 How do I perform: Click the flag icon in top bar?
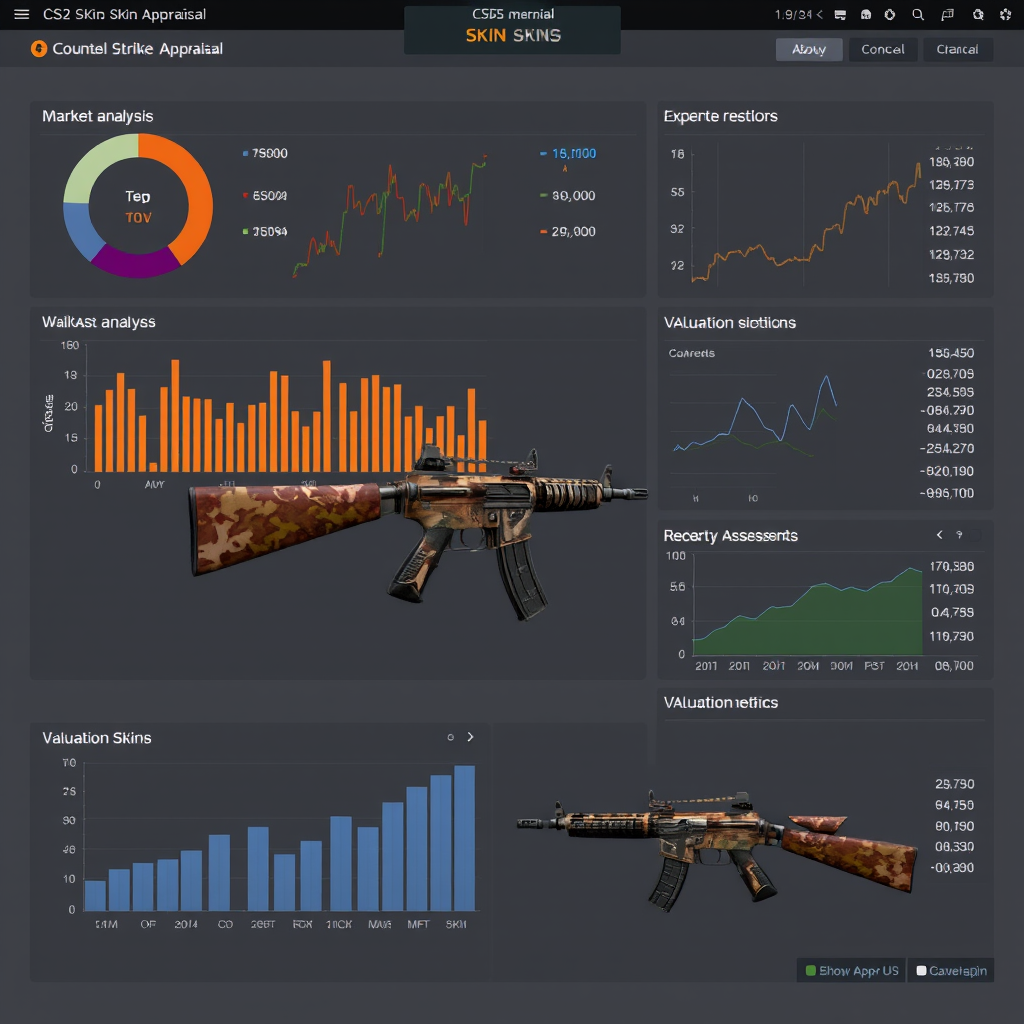point(947,14)
